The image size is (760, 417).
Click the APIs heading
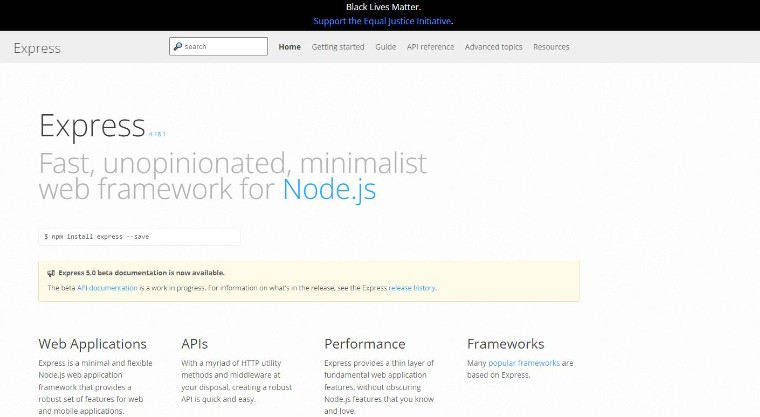click(x=194, y=344)
